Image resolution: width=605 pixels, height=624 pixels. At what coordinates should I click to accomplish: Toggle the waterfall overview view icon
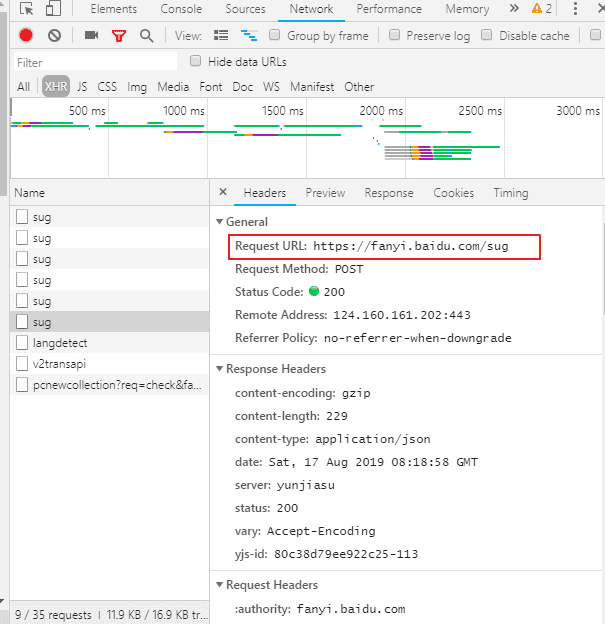pos(249,36)
